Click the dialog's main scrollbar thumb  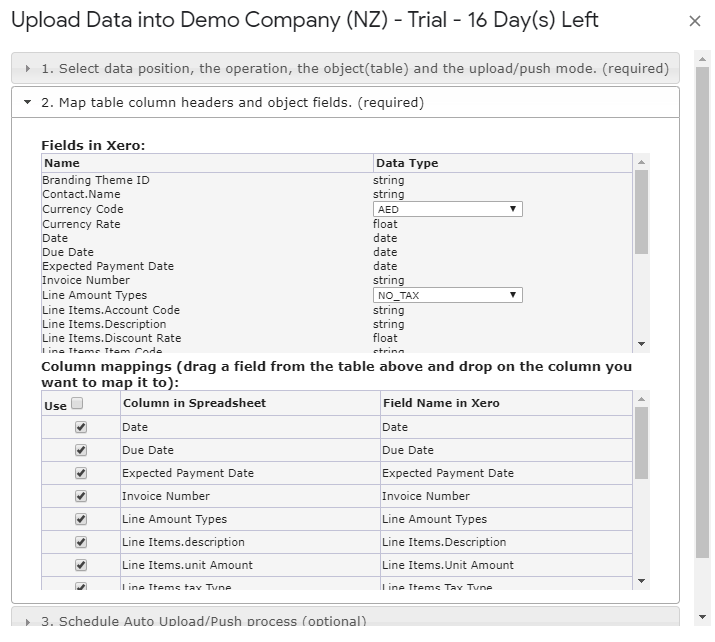coord(702,312)
